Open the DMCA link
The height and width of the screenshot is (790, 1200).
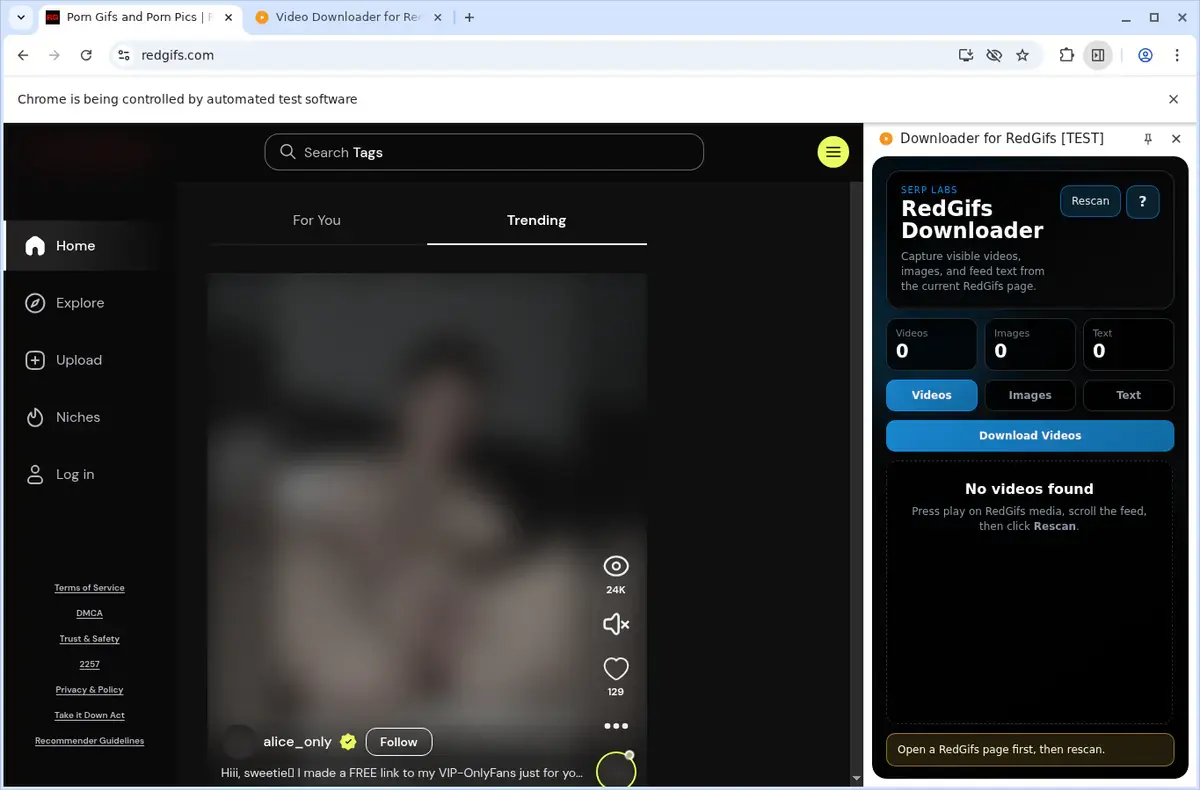[89, 613]
